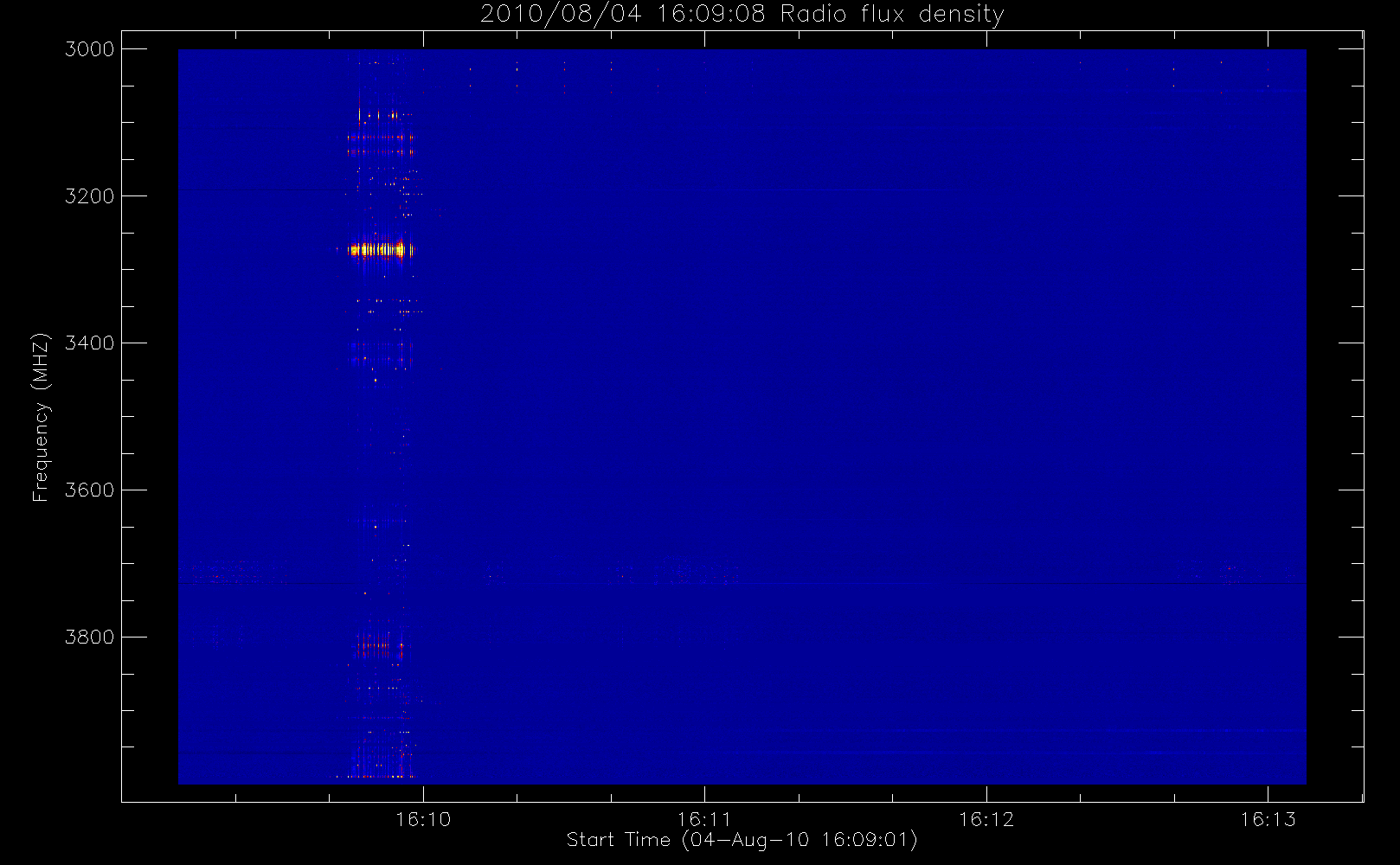Click the 16:13 time axis label
This screenshot has height=865, width=1400.
click(x=1268, y=819)
